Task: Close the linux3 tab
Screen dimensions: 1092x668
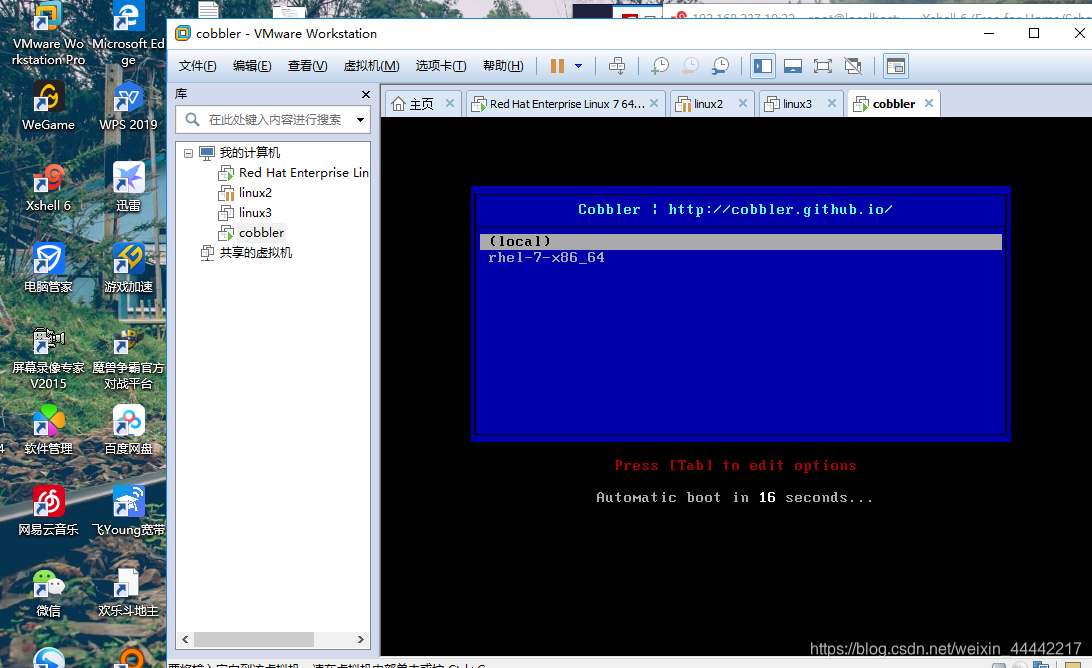Action: tap(832, 103)
